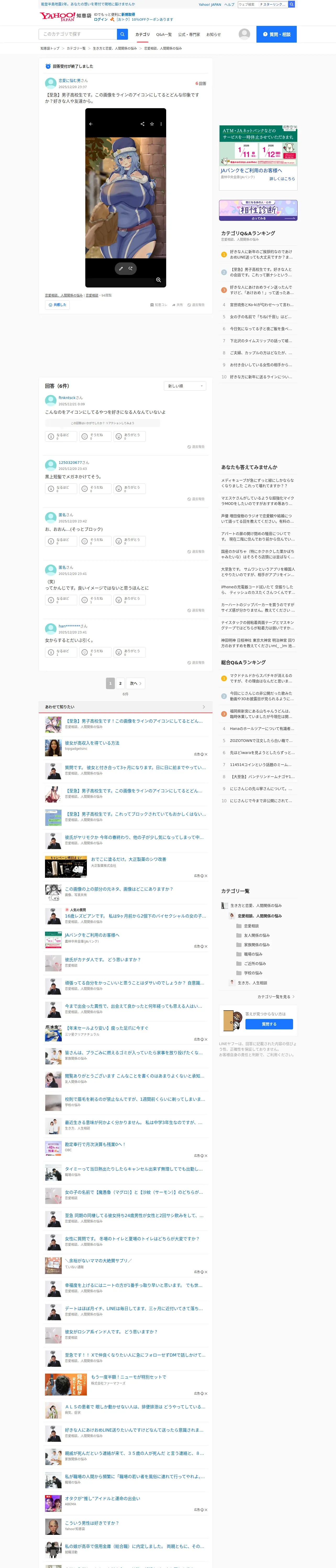Open ZOZOTOWNで注文した ranking item
The width and height of the screenshot is (336, 1568).
(x=261, y=741)
